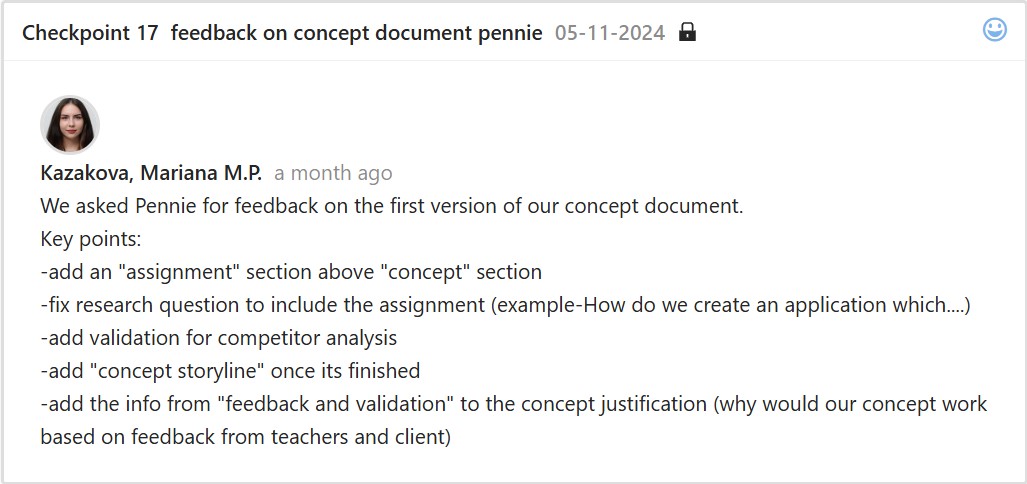
Task: Click the "Key points:" line
Action: [92, 239]
